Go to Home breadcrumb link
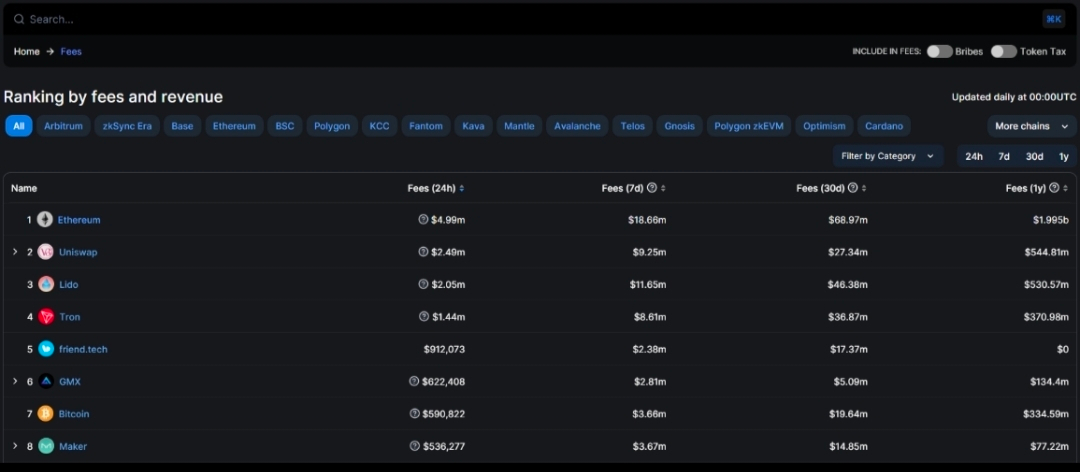1080x472 pixels. coord(27,51)
